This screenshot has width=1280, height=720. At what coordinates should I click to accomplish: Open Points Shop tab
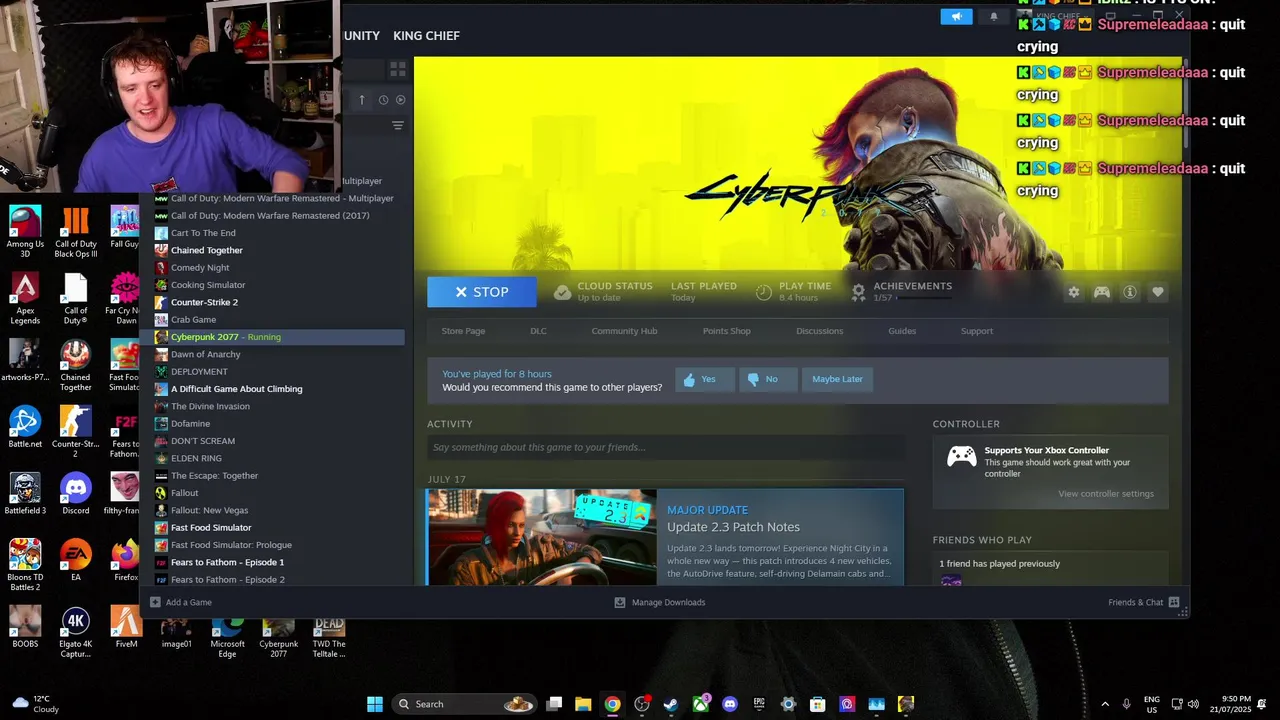pos(727,331)
